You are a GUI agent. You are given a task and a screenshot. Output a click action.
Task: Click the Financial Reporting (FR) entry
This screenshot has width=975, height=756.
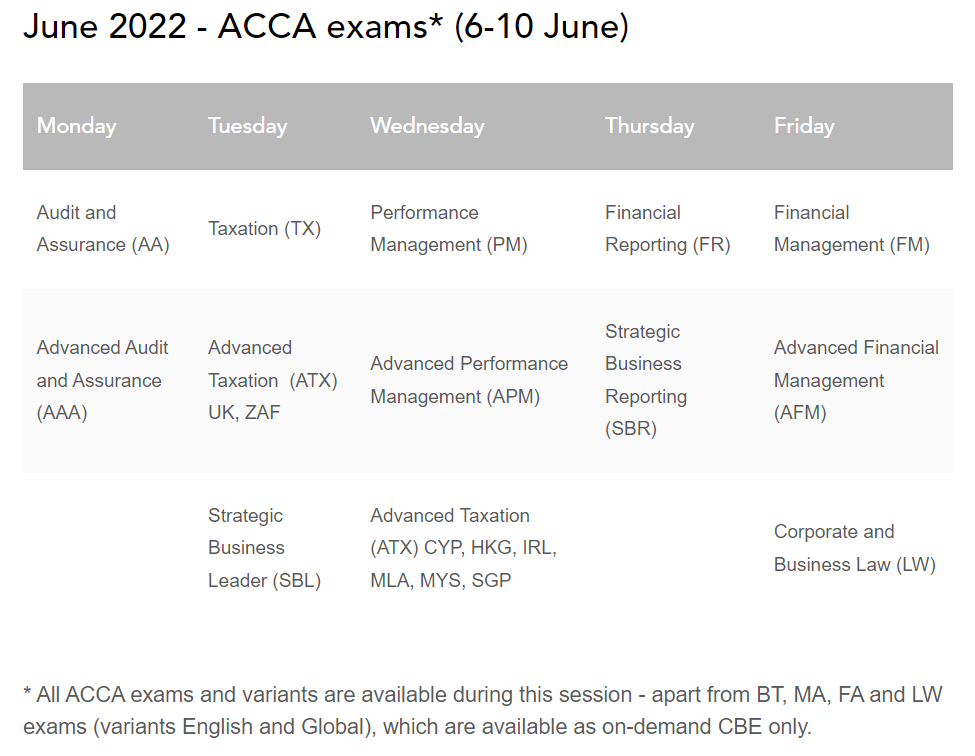667,229
